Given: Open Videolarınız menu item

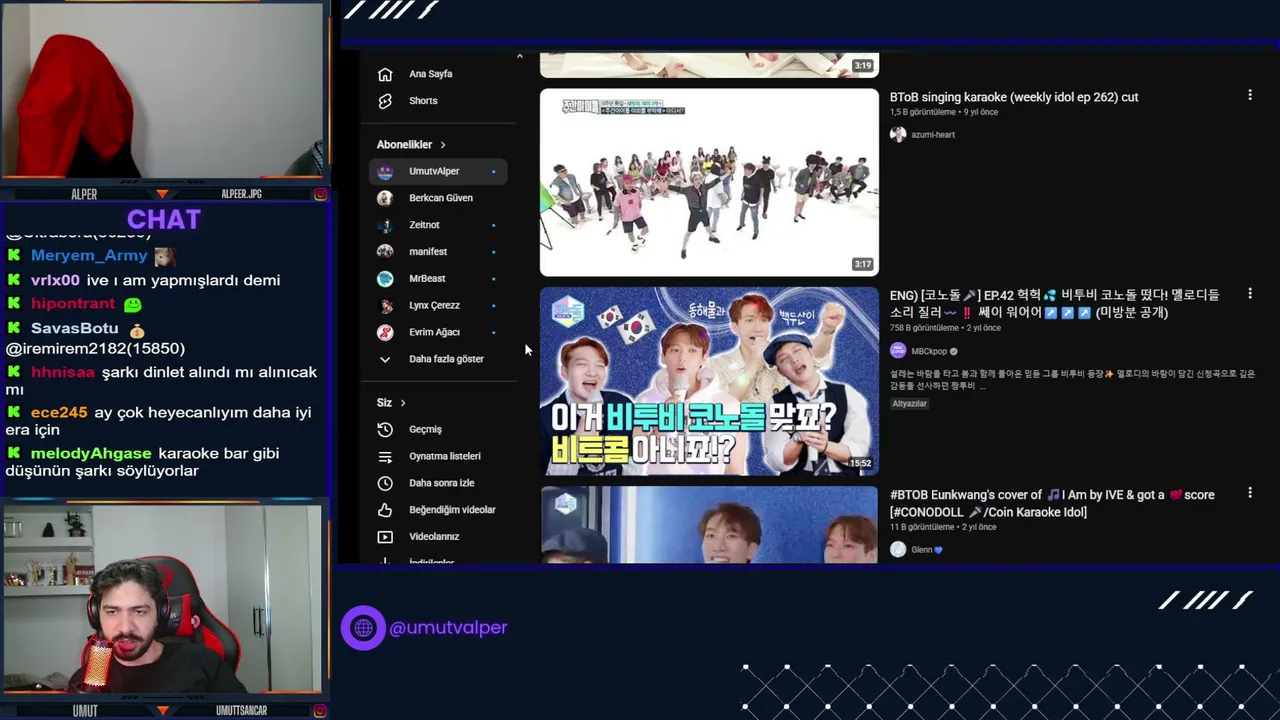Looking at the screenshot, I should coord(438,537).
